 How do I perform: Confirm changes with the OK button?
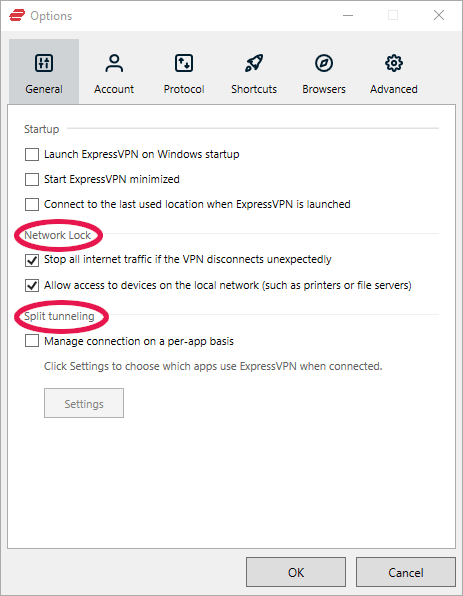(x=296, y=572)
